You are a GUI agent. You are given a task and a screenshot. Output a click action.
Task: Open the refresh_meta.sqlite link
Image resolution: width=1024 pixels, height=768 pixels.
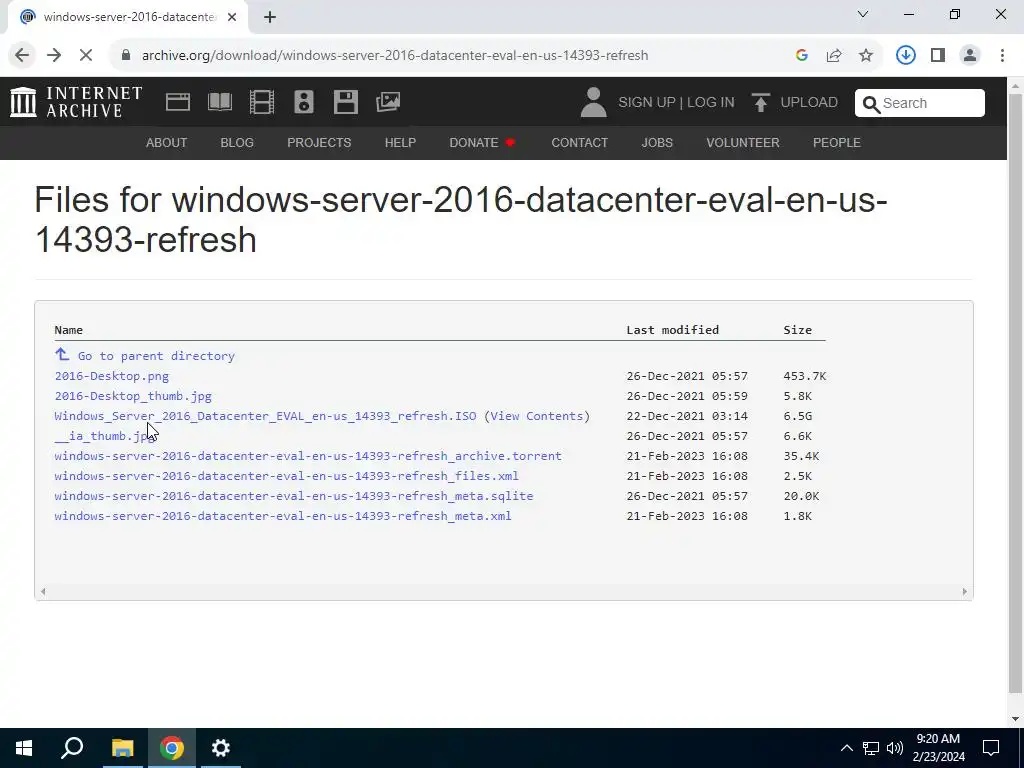click(x=294, y=496)
